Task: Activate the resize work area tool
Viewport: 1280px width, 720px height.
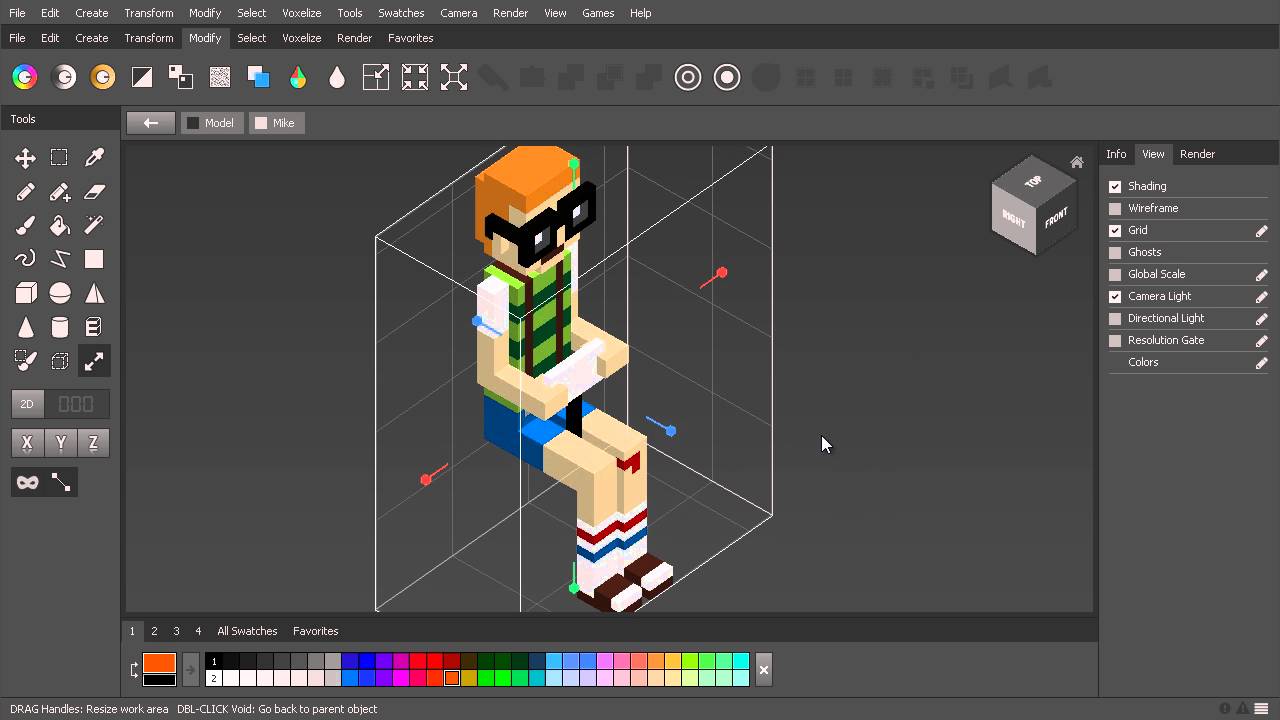Action: pyautogui.click(x=94, y=361)
